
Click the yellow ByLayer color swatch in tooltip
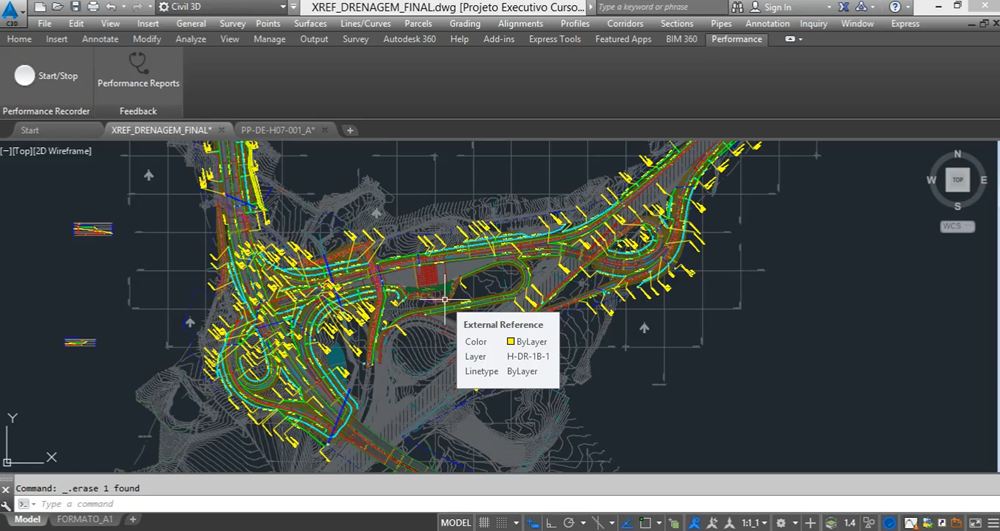(510, 342)
